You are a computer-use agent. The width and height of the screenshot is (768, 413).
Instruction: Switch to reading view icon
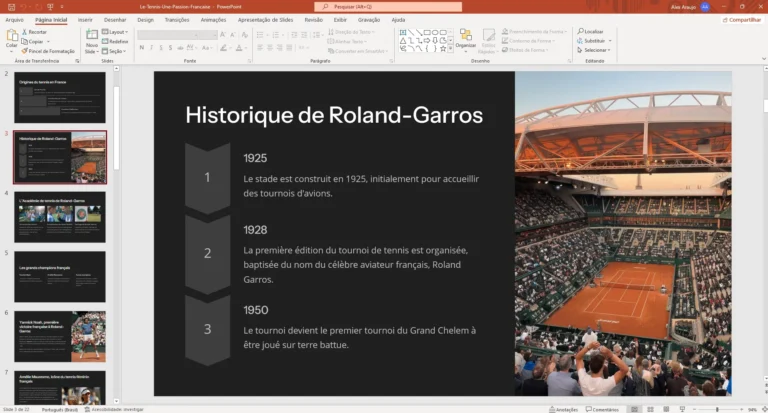(666, 409)
